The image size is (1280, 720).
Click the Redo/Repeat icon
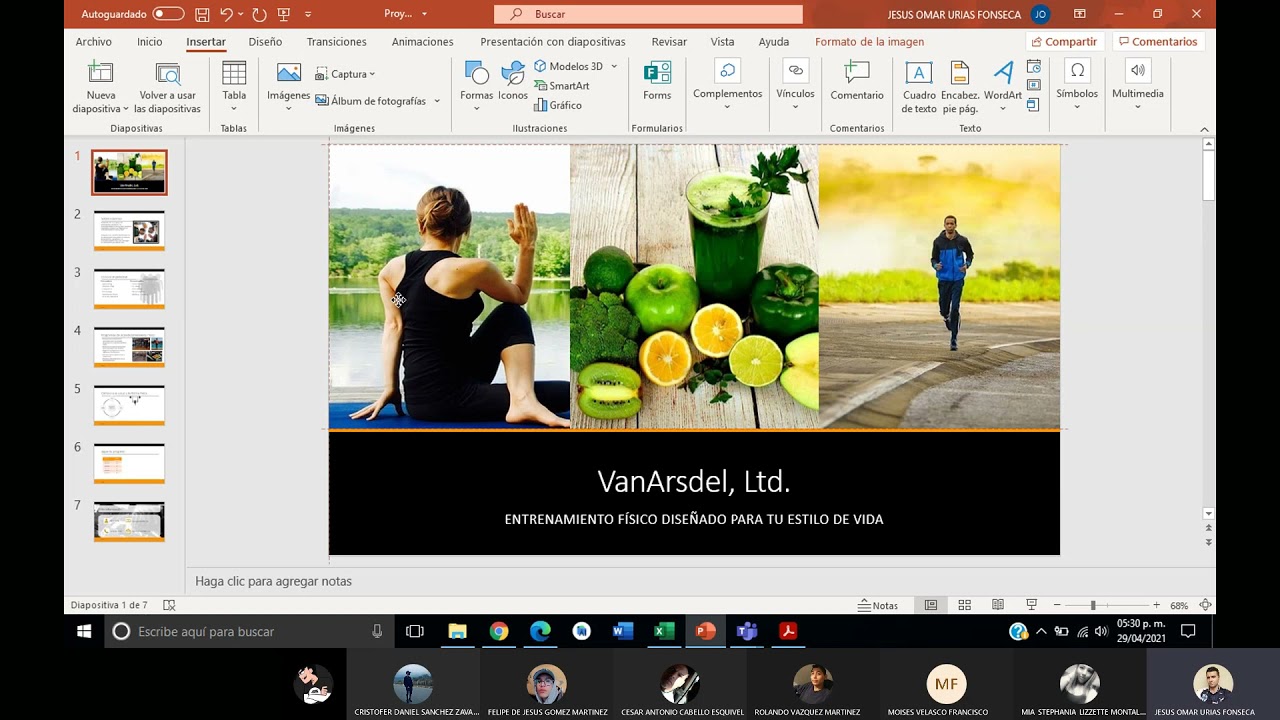(x=259, y=14)
